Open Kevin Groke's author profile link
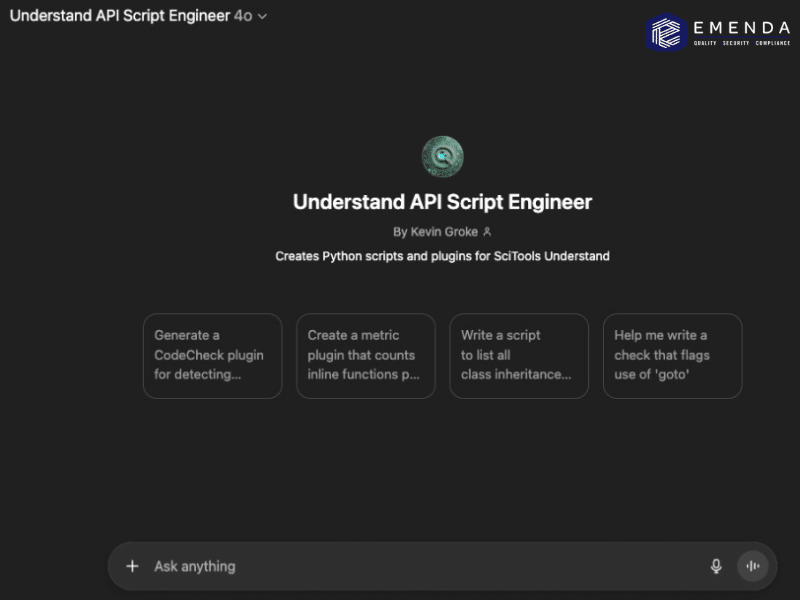Screen dimensions: 800x600 [x=442, y=232]
